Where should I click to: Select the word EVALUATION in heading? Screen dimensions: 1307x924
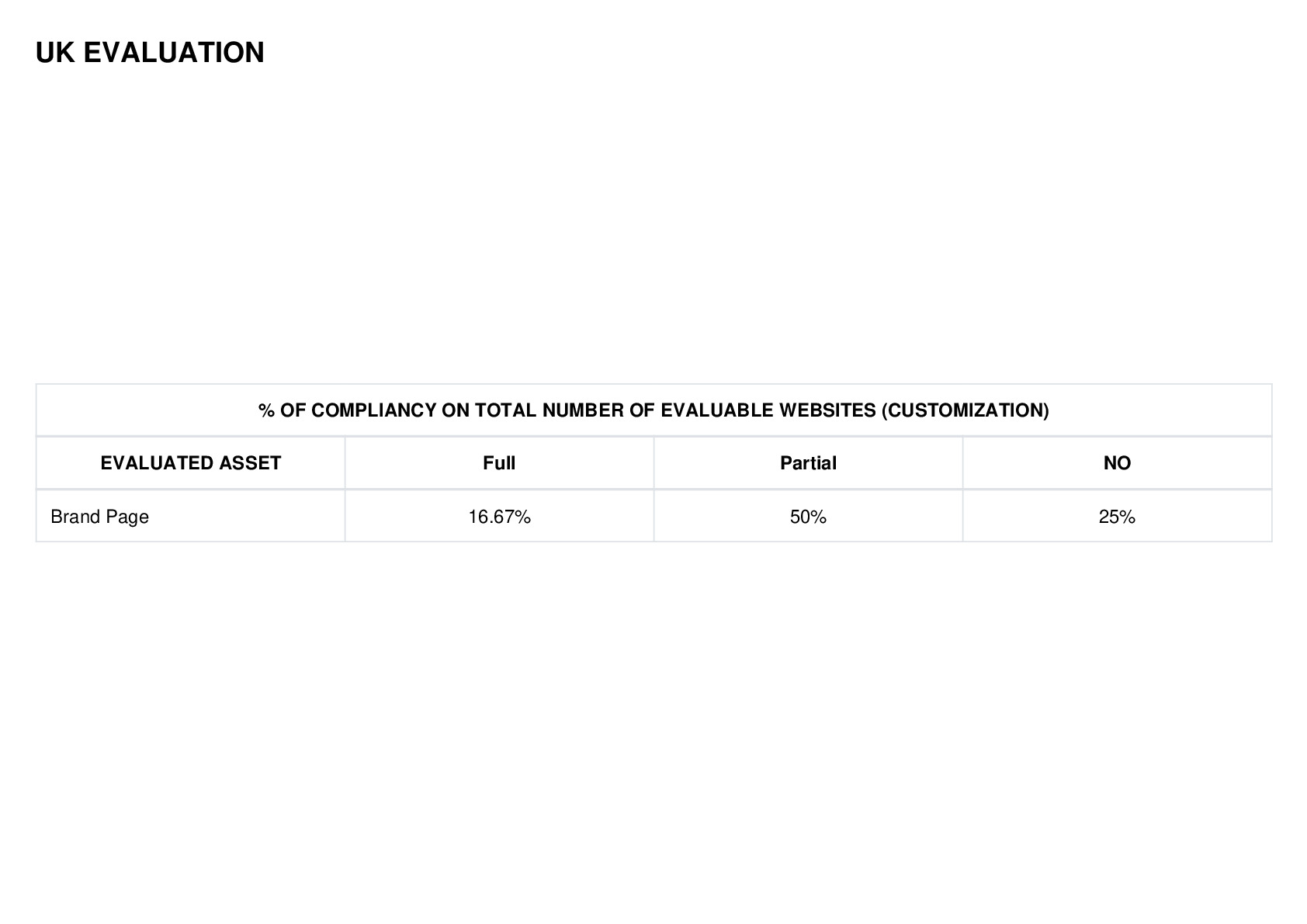(x=174, y=53)
